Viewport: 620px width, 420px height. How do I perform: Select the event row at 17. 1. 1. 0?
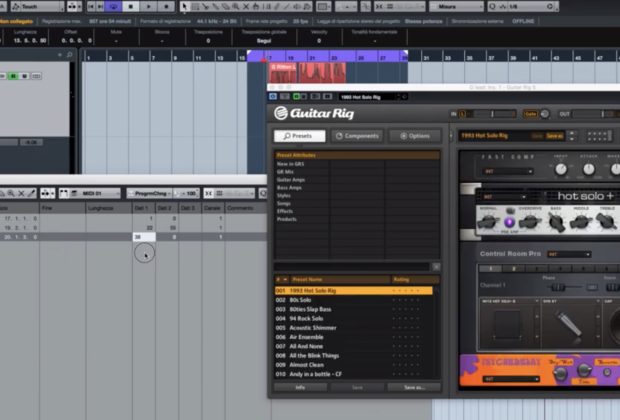click(133, 218)
